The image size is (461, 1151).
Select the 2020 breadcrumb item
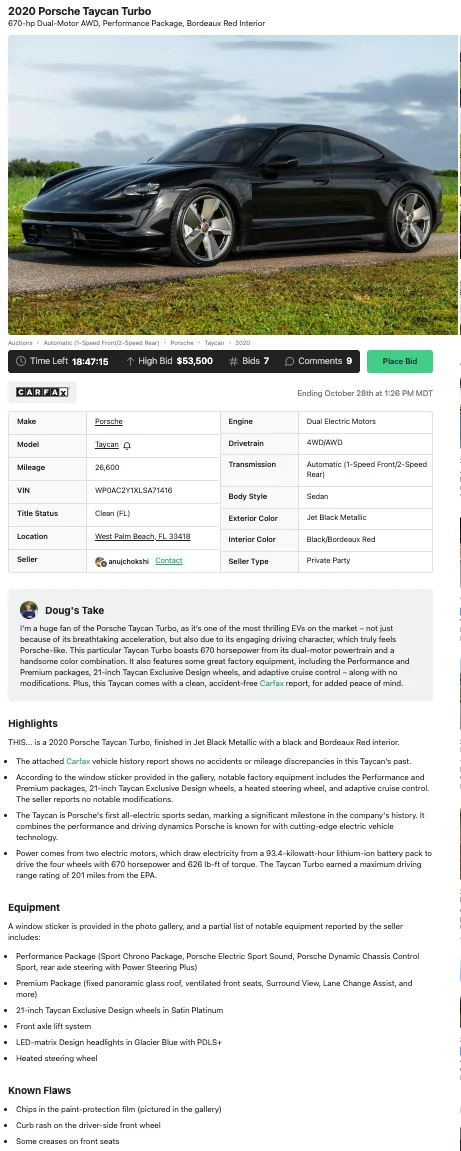click(x=242, y=343)
